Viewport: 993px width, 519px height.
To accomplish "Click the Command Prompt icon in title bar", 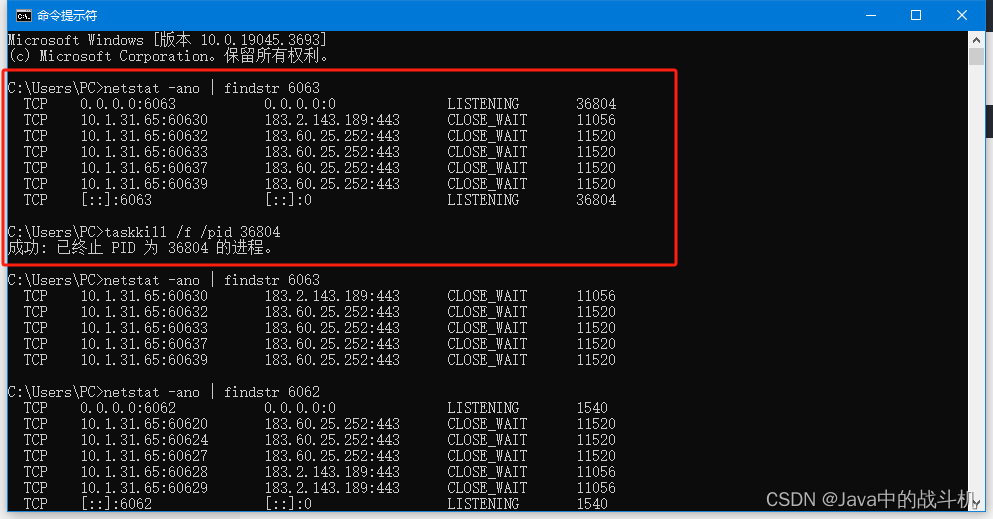I will 24,15.
